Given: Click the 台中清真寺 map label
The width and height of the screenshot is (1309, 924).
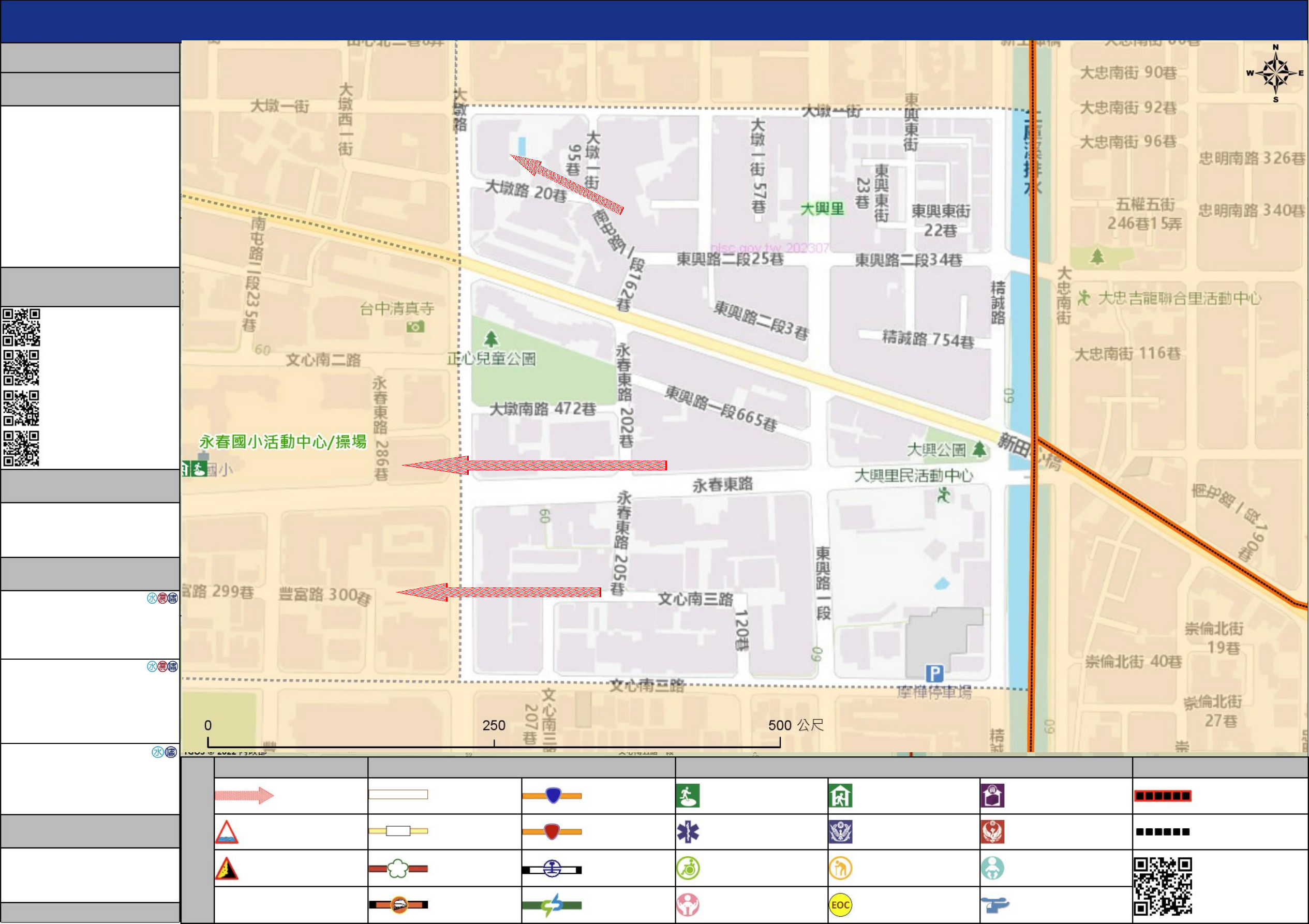Looking at the screenshot, I should coord(397,309).
